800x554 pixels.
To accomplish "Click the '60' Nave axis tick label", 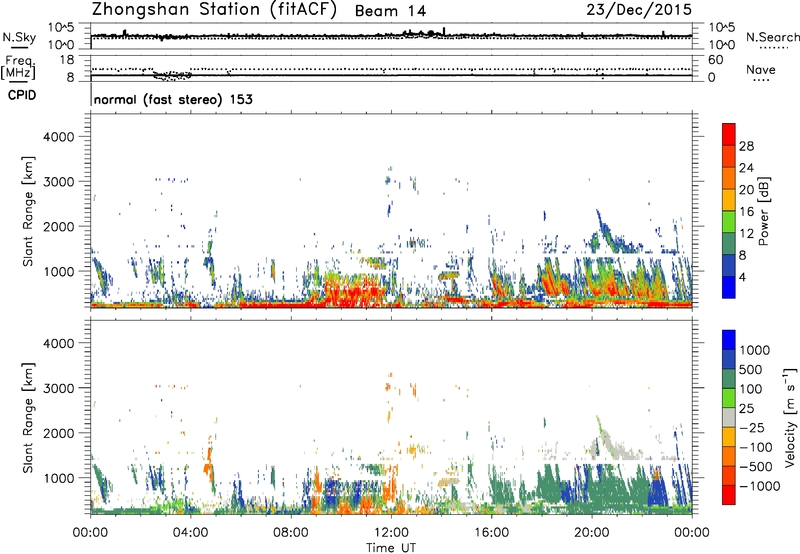I will [x=715, y=60].
